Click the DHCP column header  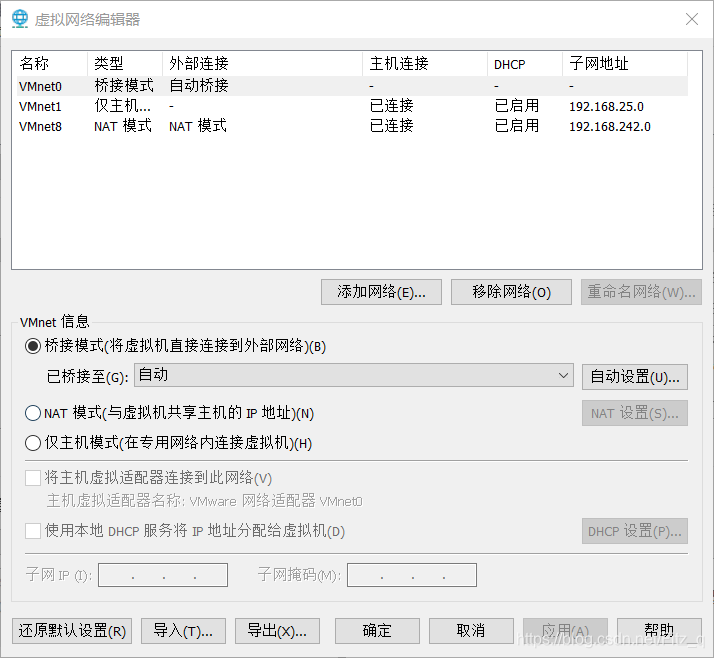pos(525,64)
